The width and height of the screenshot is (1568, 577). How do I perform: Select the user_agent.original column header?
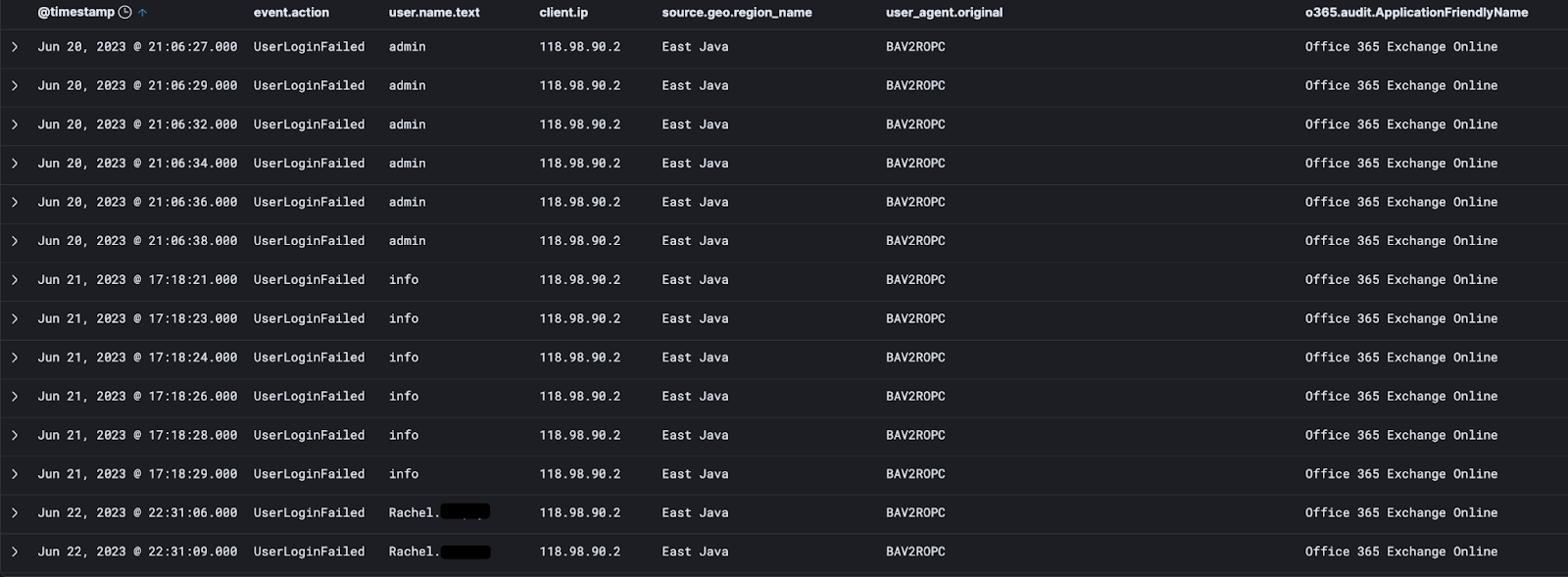(x=943, y=12)
